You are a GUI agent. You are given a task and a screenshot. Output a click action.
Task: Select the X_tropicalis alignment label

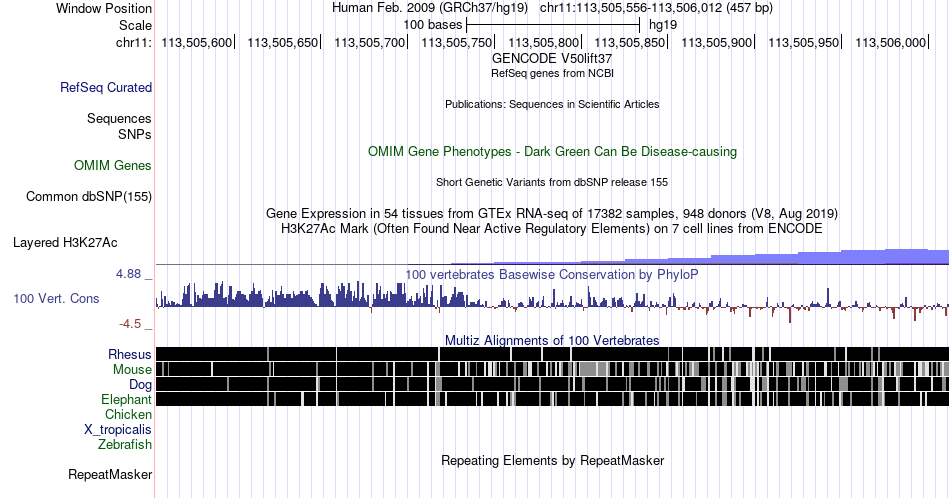(x=118, y=430)
